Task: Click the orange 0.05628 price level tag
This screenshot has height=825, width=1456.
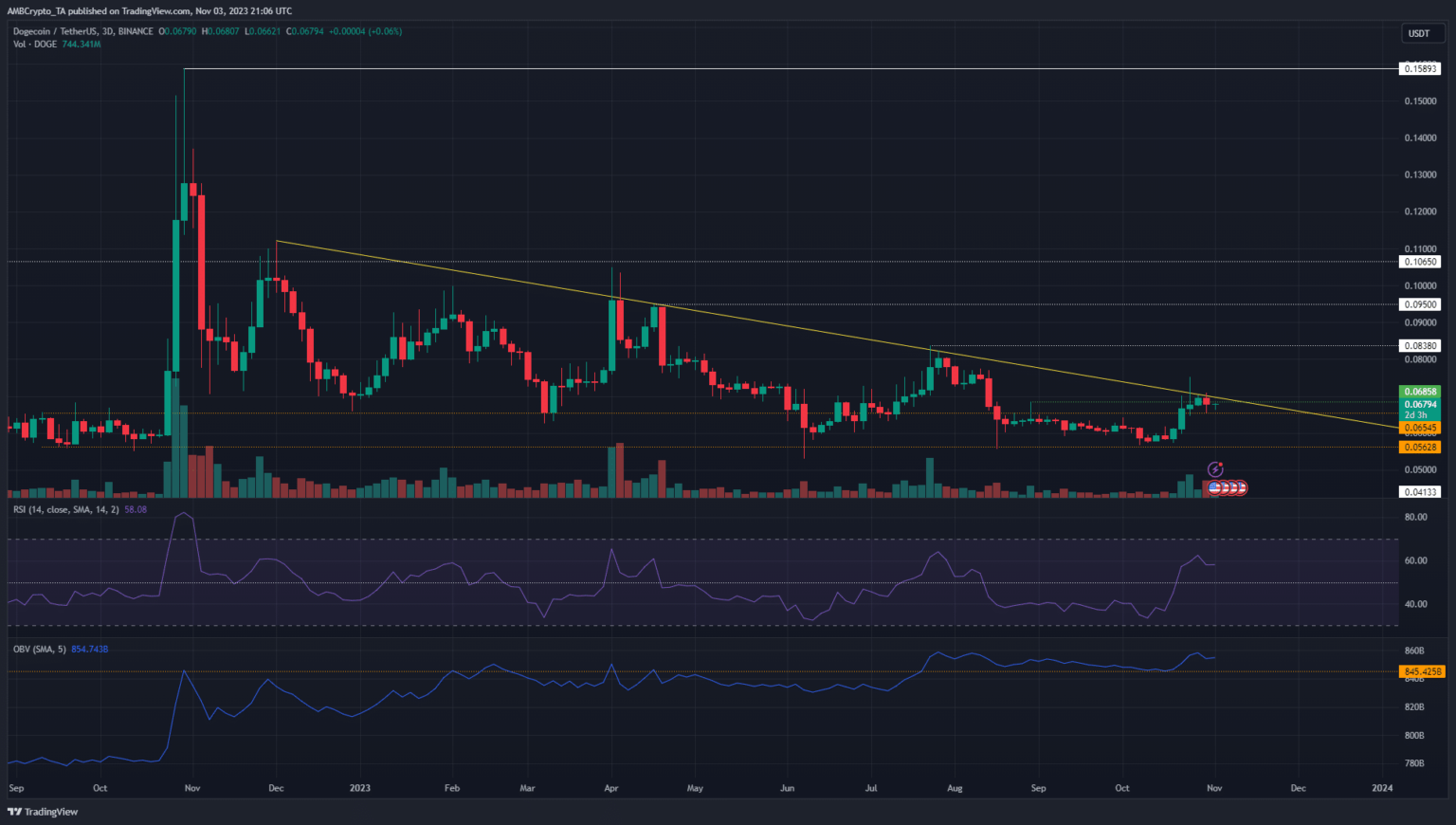Action: (1420, 448)
